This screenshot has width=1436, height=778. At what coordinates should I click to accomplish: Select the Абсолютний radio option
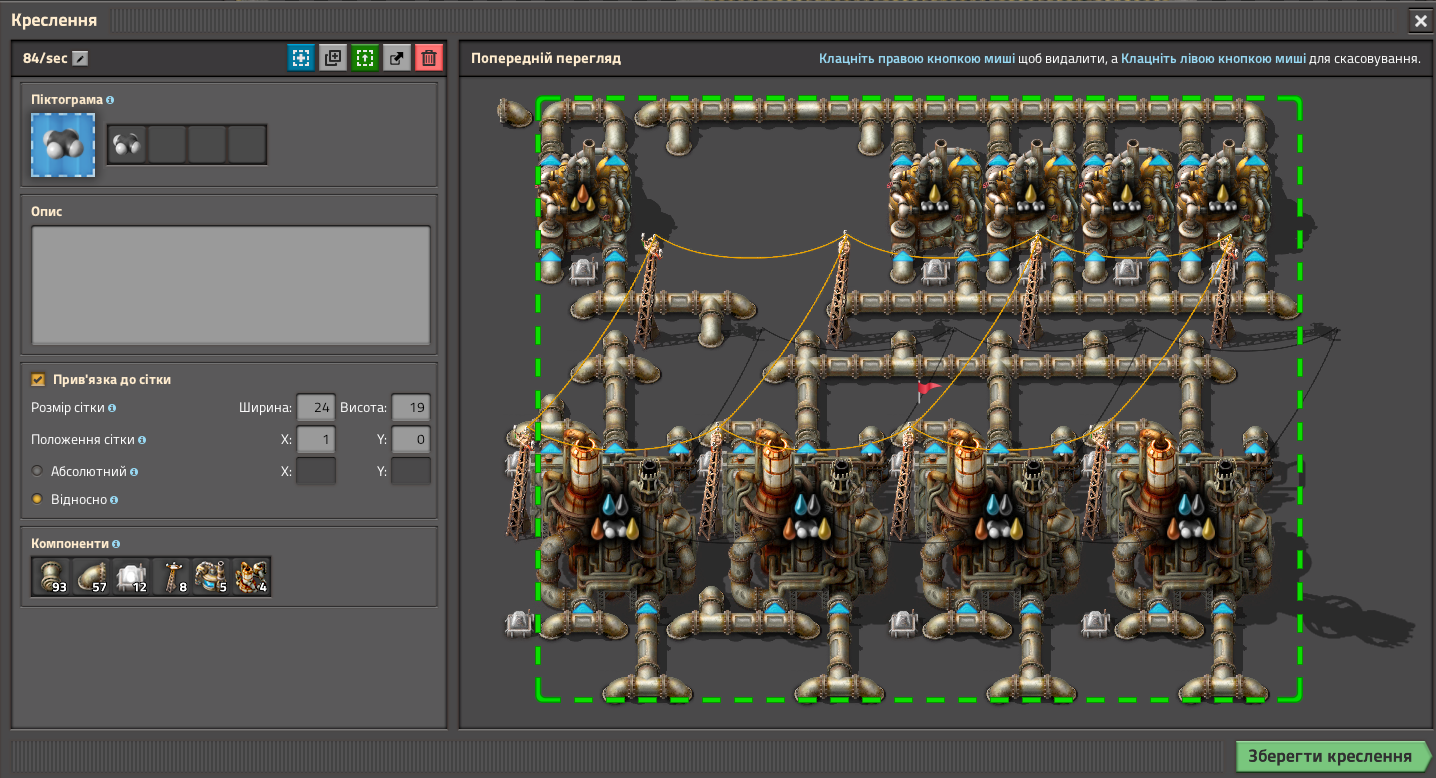(x=39, y=471)
